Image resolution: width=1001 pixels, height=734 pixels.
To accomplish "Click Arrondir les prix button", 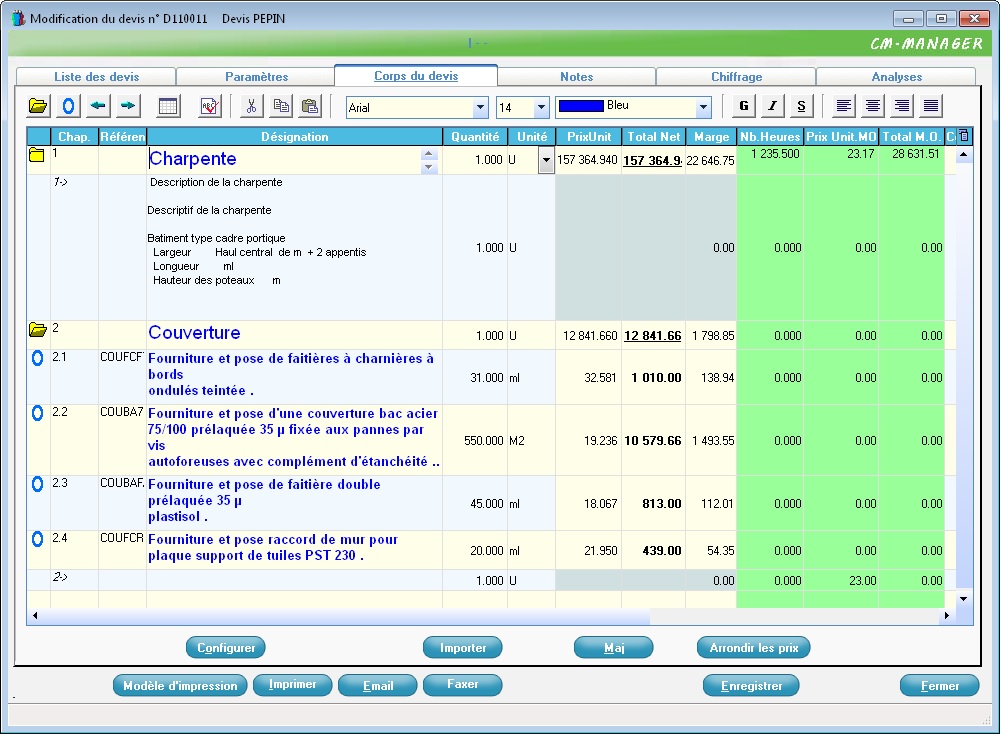I will [x=754, y=647].
